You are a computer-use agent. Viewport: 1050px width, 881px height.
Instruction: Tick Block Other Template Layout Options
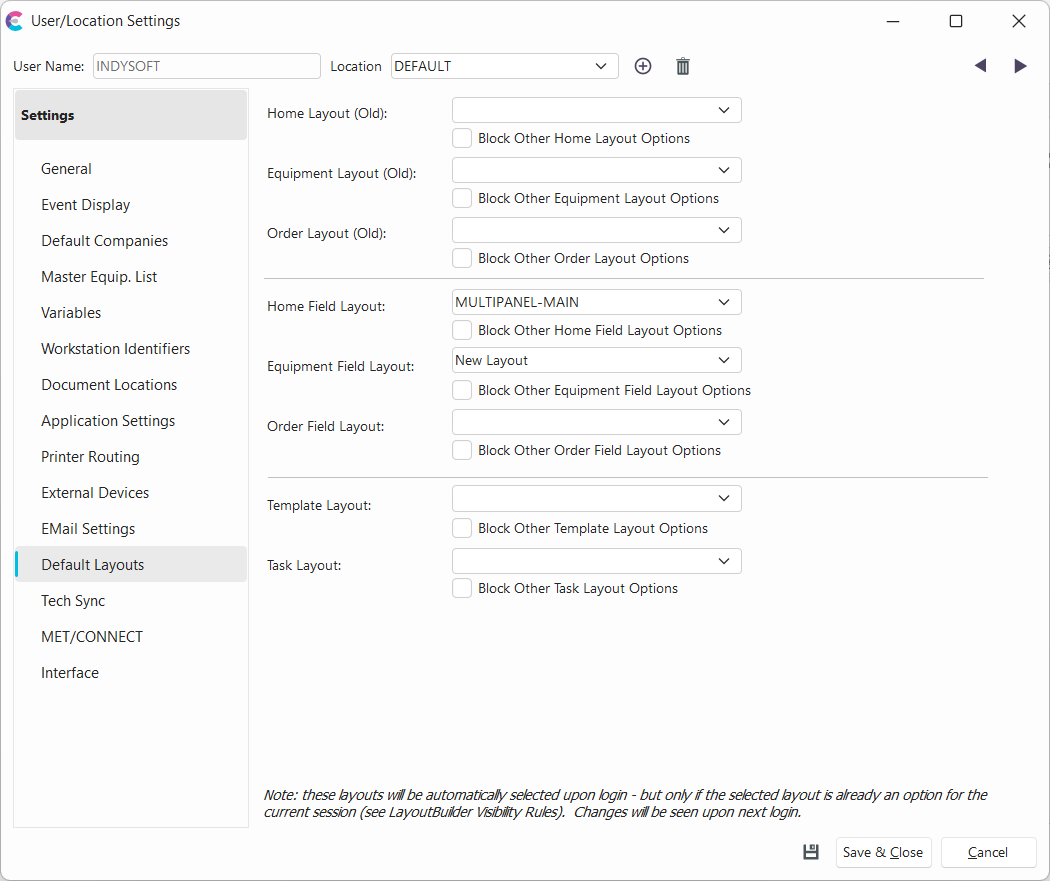click(462, 528)
